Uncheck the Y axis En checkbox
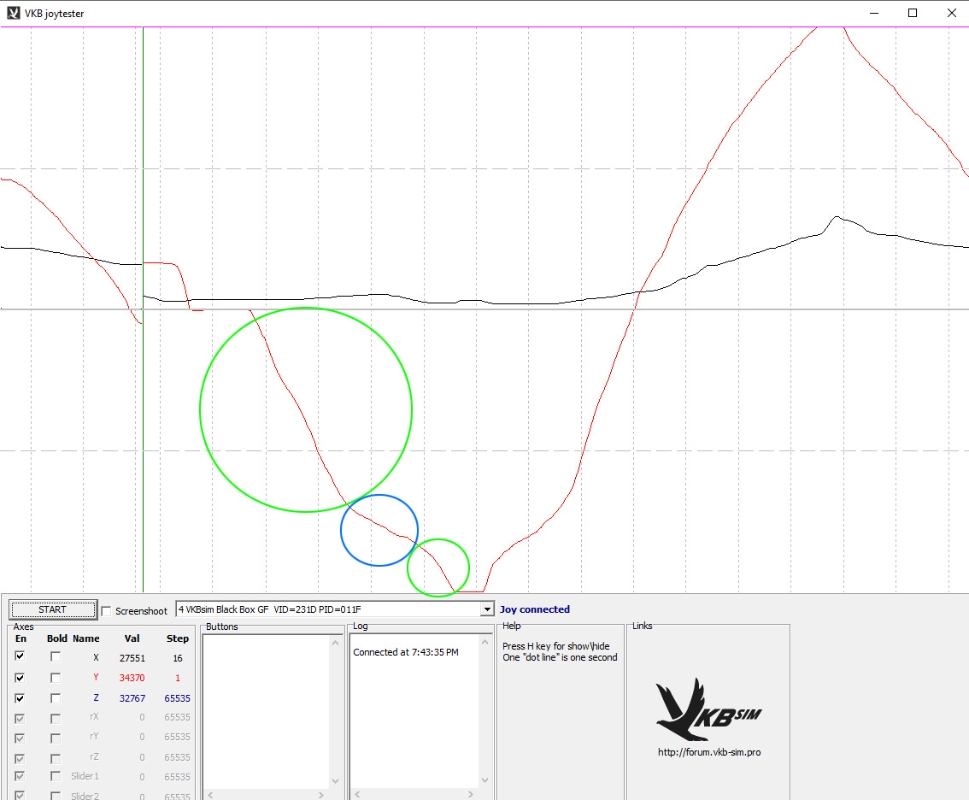Viewport: 969px width, 800px height. click(19, 677)
